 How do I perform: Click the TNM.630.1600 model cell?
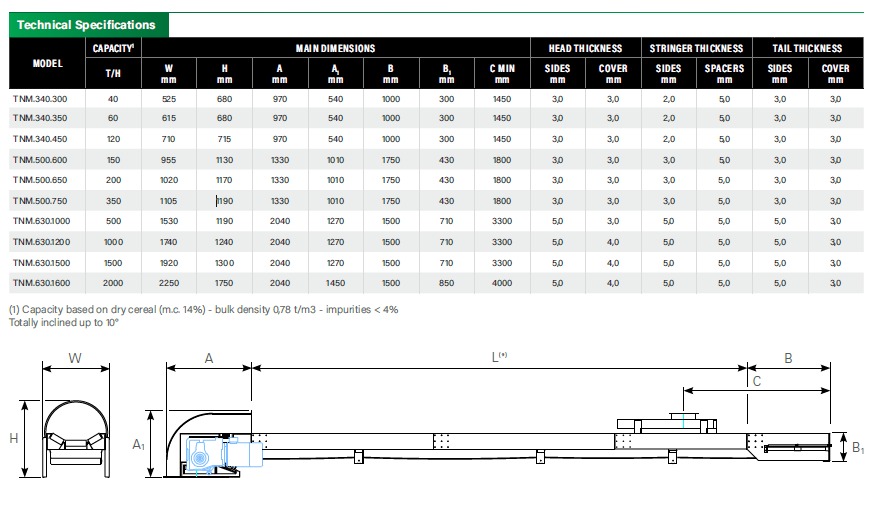[x=42, y=282]
